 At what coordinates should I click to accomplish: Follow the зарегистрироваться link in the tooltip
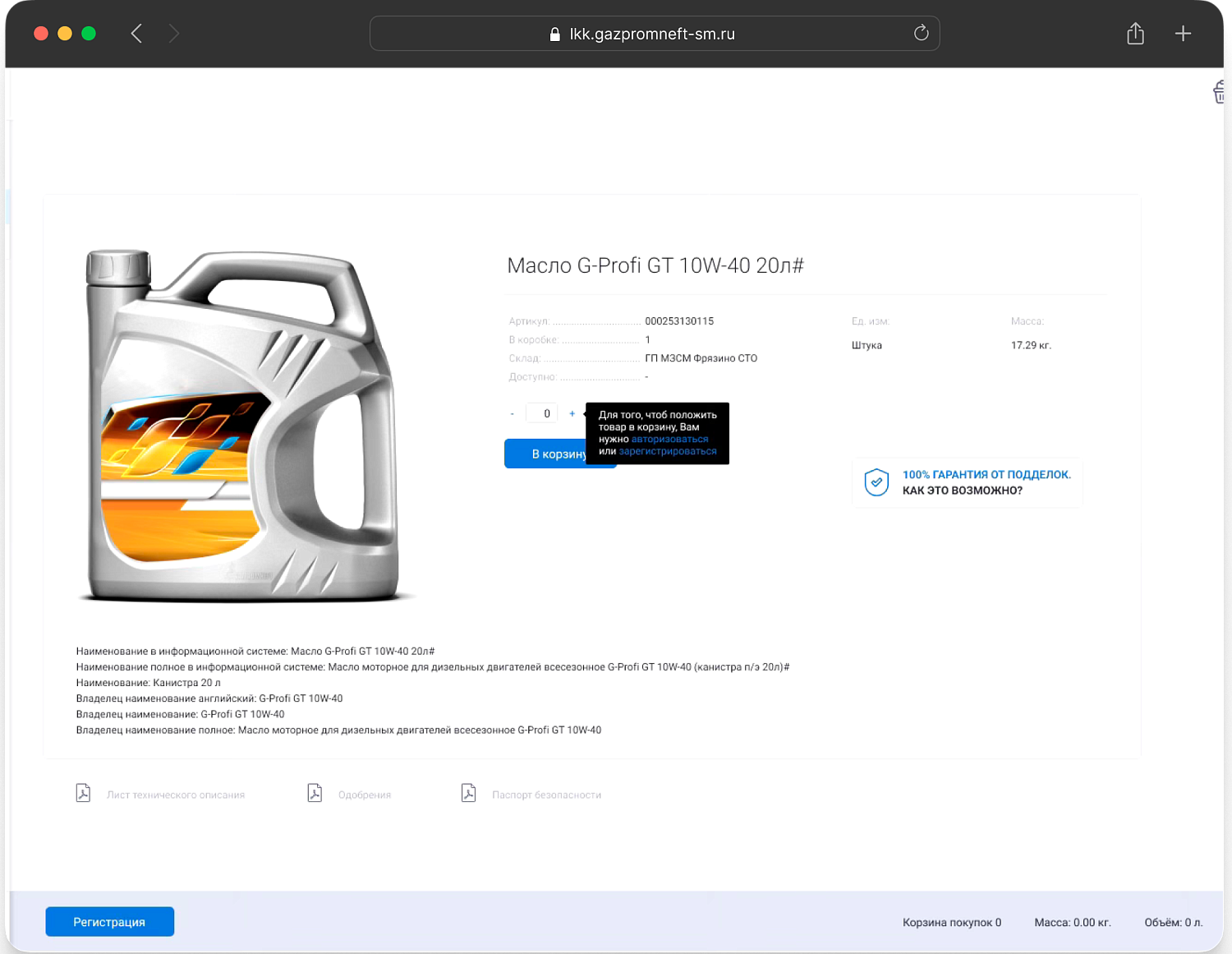(668, 451)
